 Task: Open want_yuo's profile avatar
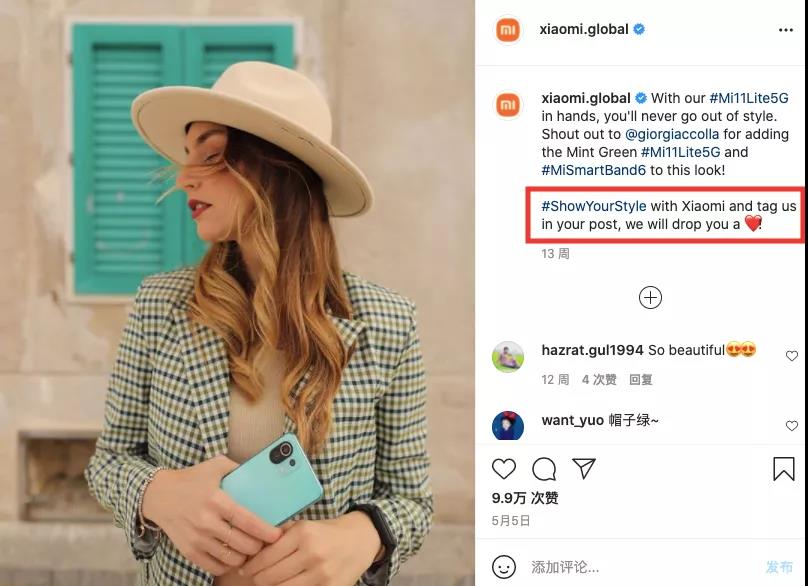coord(508,426)
